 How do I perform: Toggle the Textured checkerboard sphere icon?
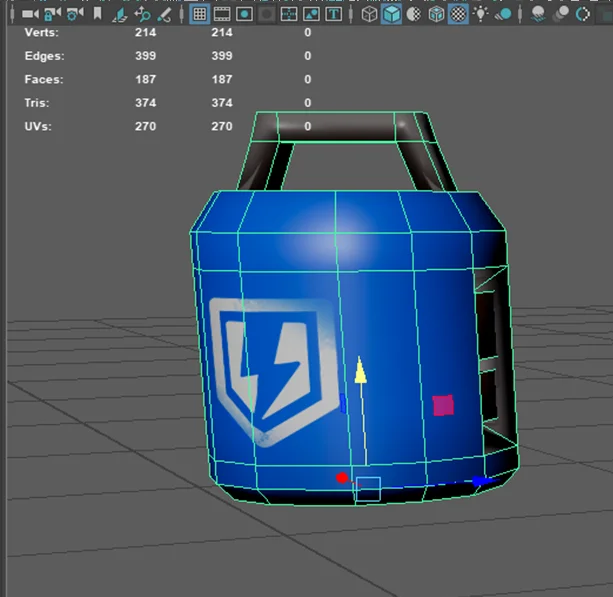(458, 14)
